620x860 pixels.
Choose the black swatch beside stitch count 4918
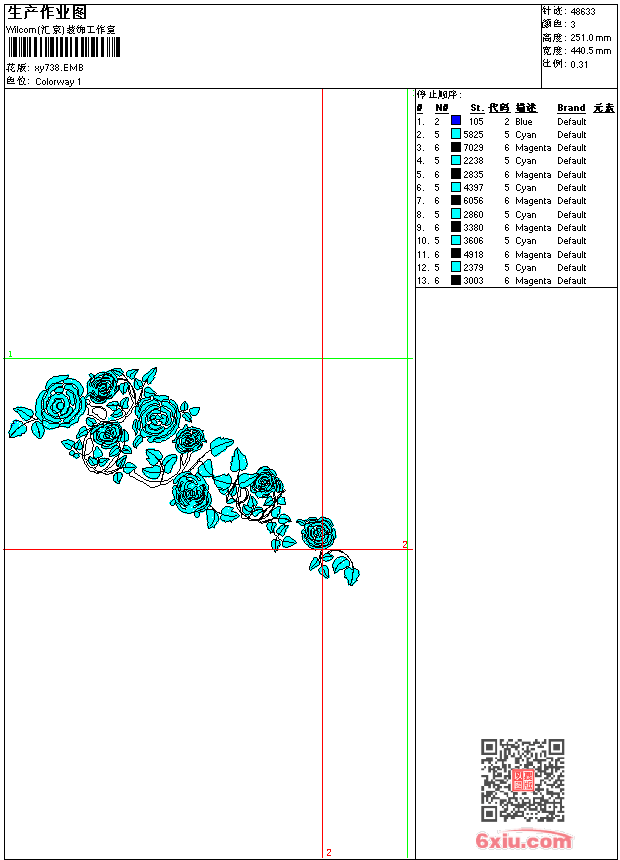pos(456,254)
